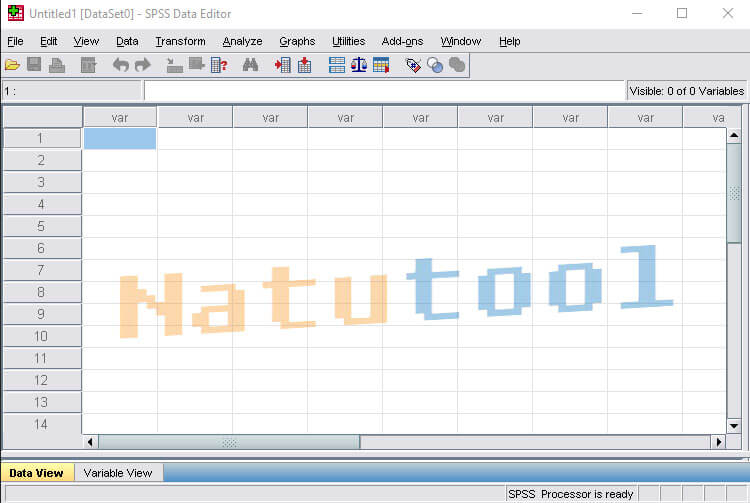Switch to the Variable View tab
This screenshot has height=503, width=750.
[118, 473]
